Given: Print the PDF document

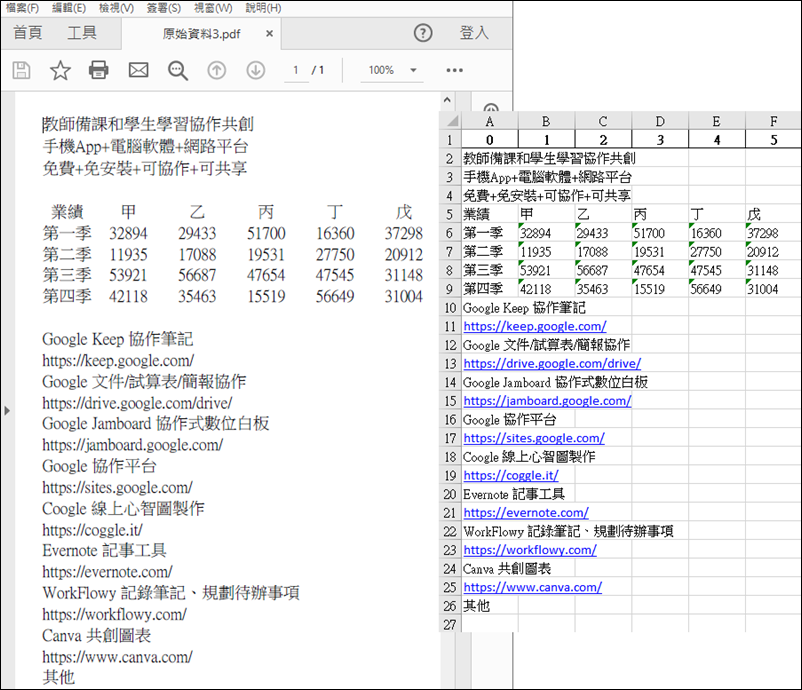Looking at the screenshot, I should click(99, 70).
